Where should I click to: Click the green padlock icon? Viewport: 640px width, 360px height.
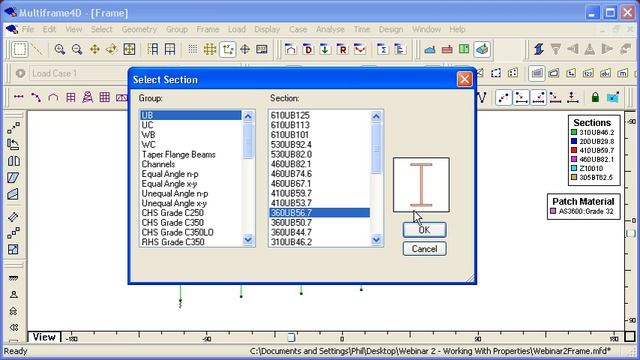click(595, 97)
